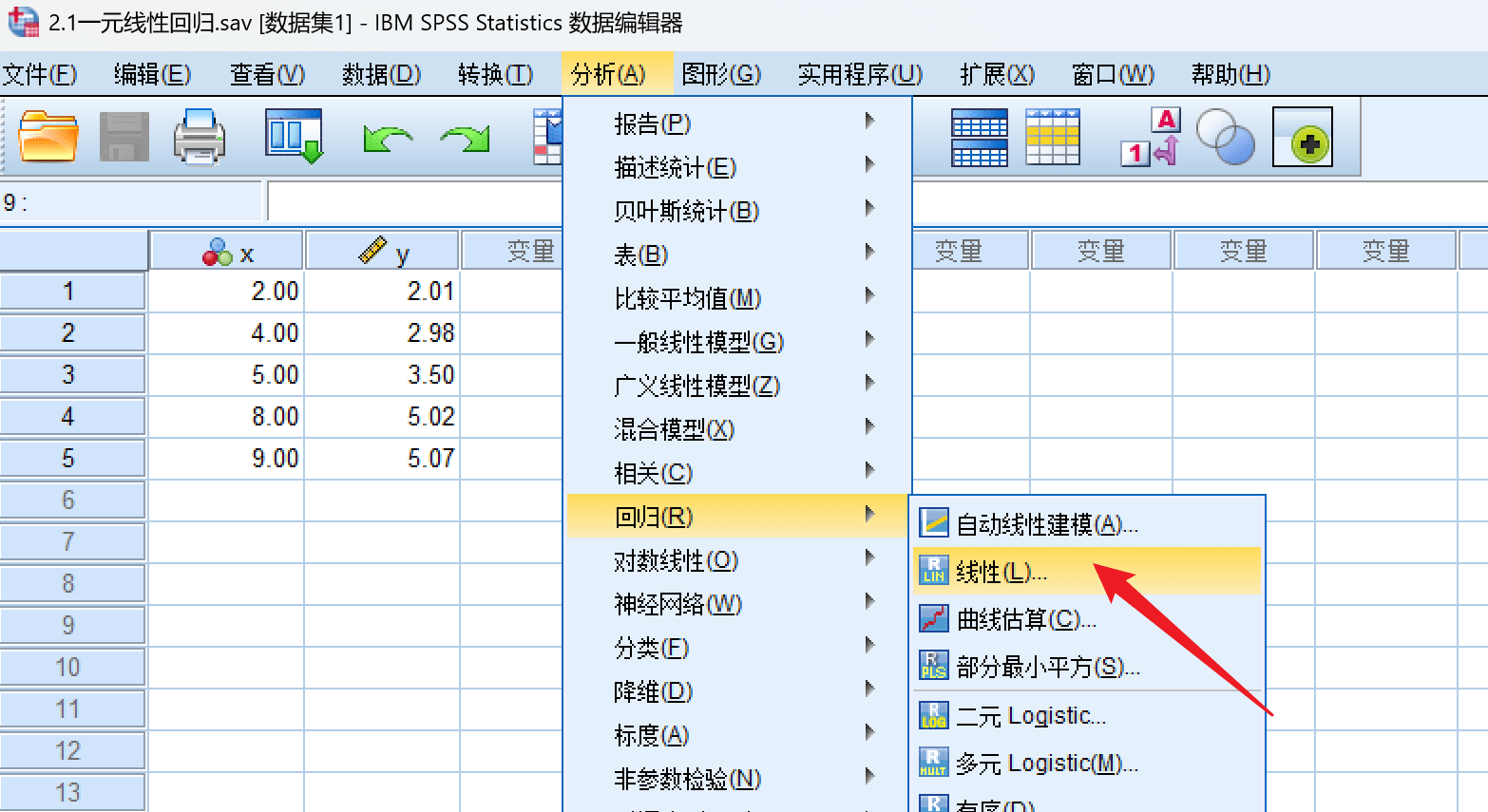Click the Value Labels icon

(x=1151, y=137)
